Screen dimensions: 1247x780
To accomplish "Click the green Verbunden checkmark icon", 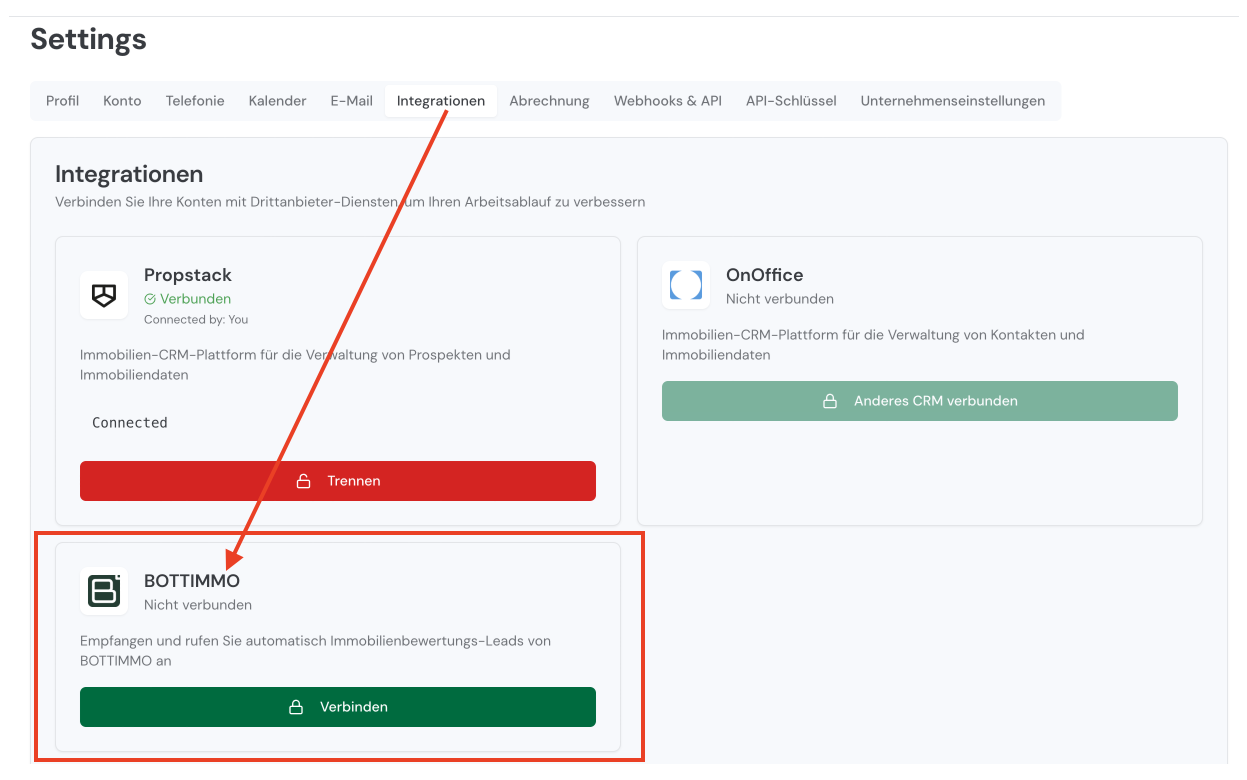I will click(150, 299).
